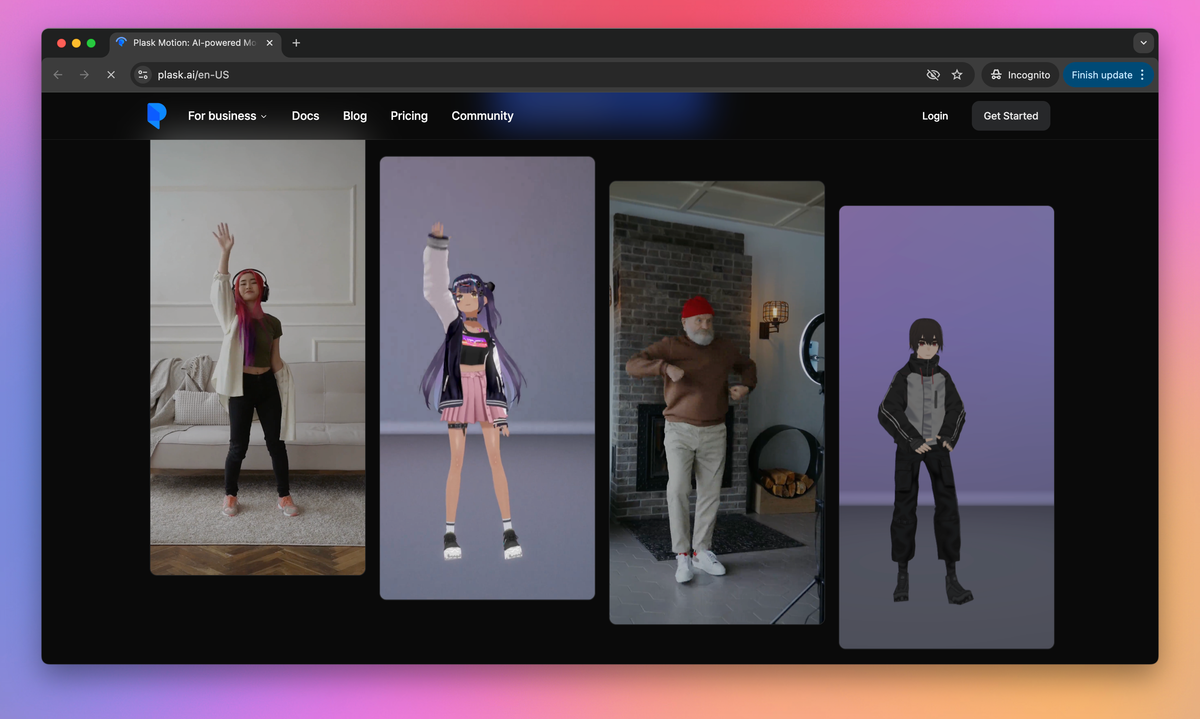Image resolution: width=1200 pixels, height=719 pixels.
Task: Open the Pricing page
Action: tap(409, 116)
